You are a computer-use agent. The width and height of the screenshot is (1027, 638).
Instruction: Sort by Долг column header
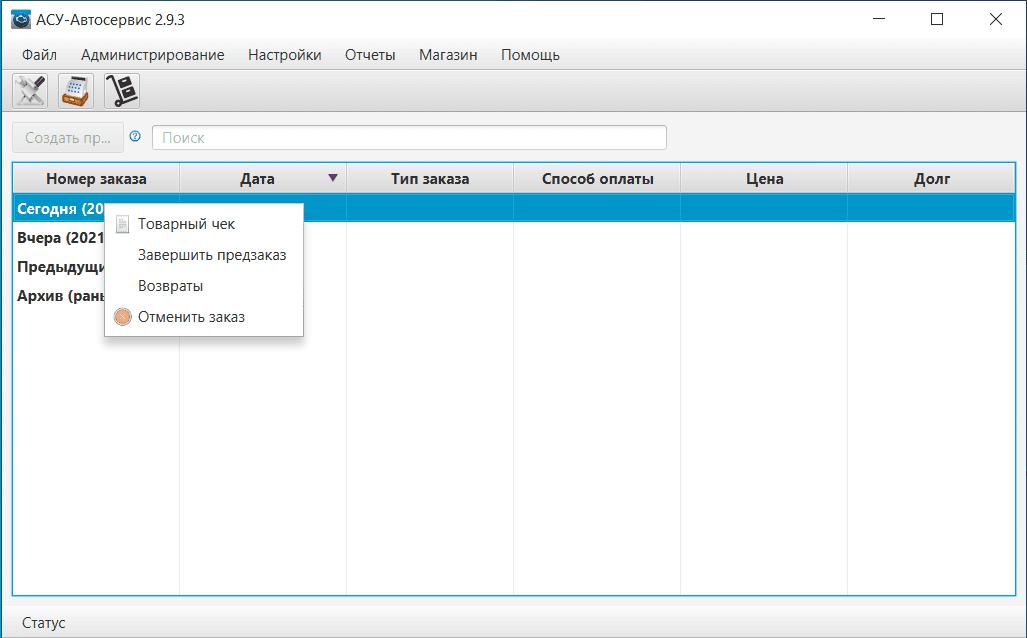click(x=931, y=179)
